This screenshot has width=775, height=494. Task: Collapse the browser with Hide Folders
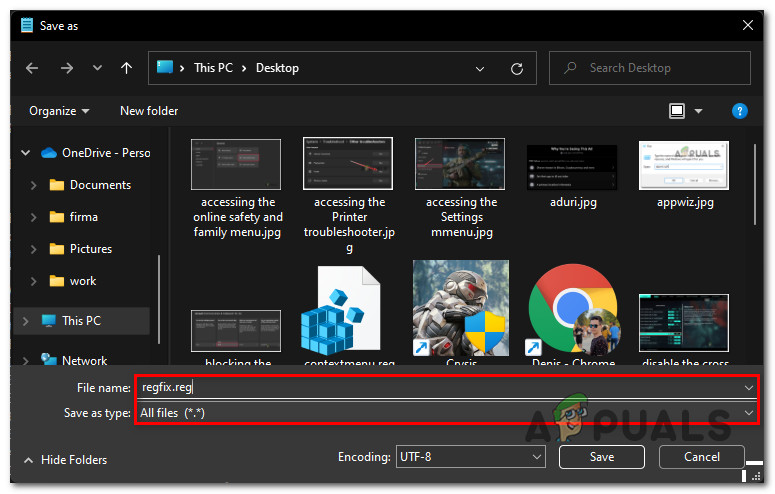point(65,460)
